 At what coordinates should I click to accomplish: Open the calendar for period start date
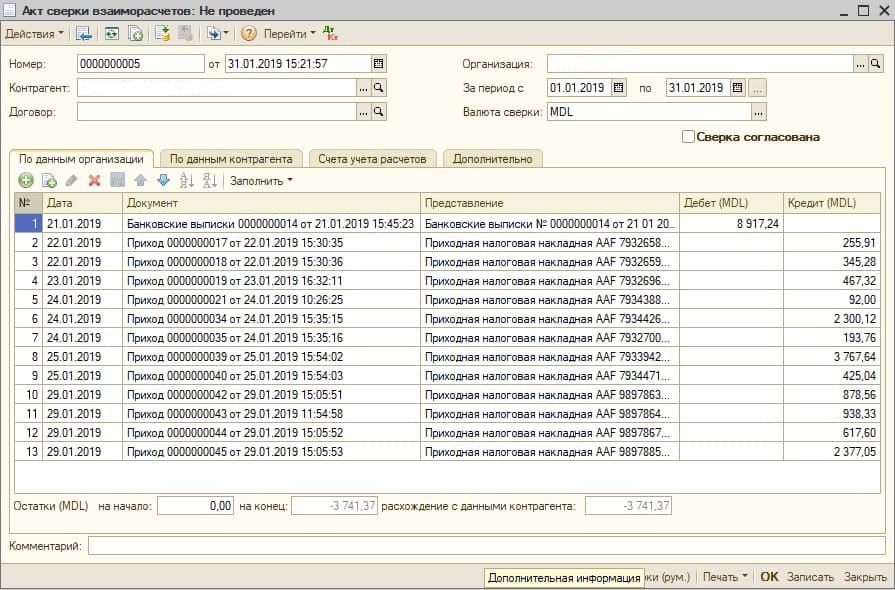(619, 88)
